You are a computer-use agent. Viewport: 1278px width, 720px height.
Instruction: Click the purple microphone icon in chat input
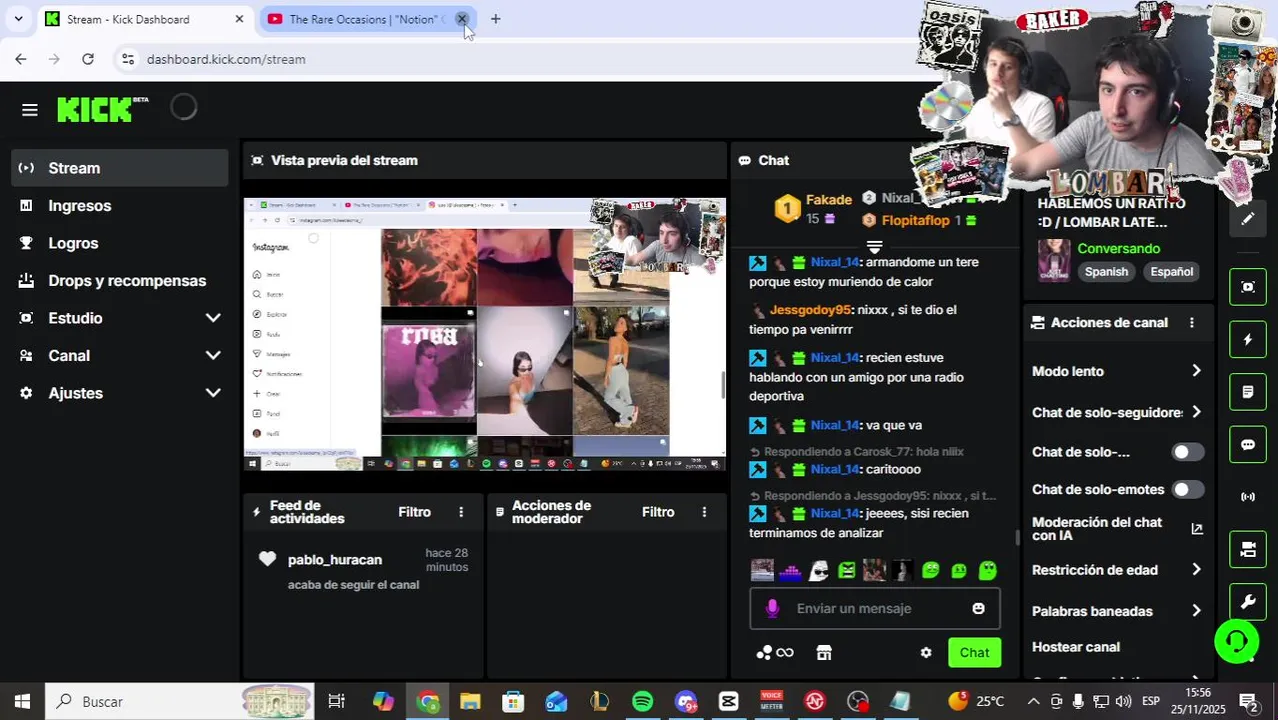point(772,608)
